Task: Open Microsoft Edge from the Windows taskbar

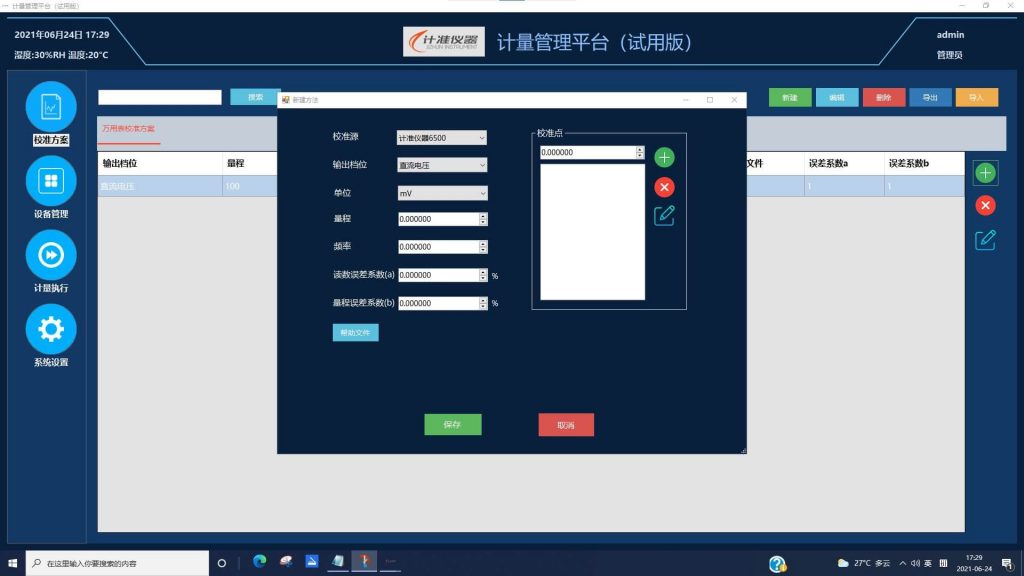Action: [260, 562]
